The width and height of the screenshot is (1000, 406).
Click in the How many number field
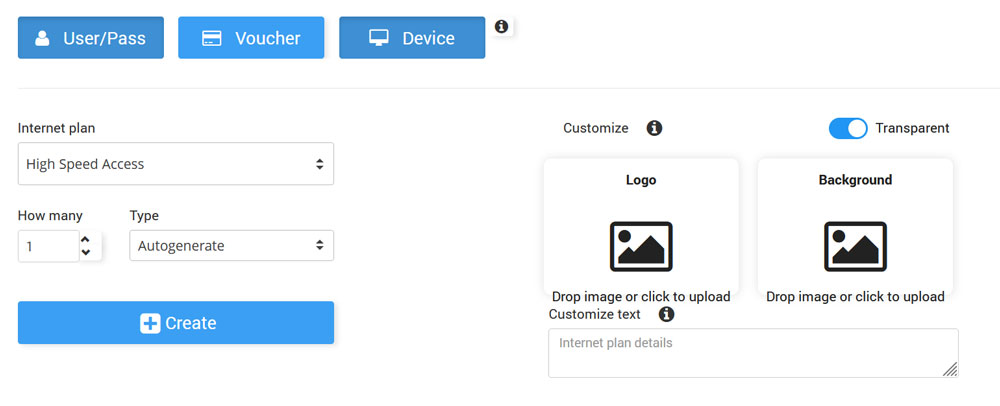(46, 246)
